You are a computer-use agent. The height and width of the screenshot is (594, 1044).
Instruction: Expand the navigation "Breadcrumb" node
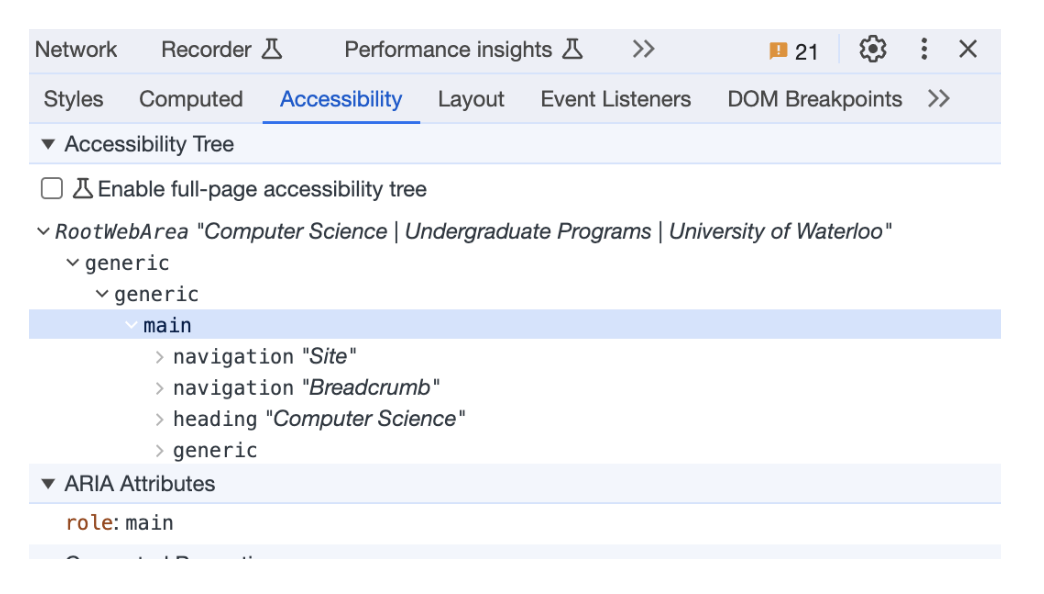160,388
